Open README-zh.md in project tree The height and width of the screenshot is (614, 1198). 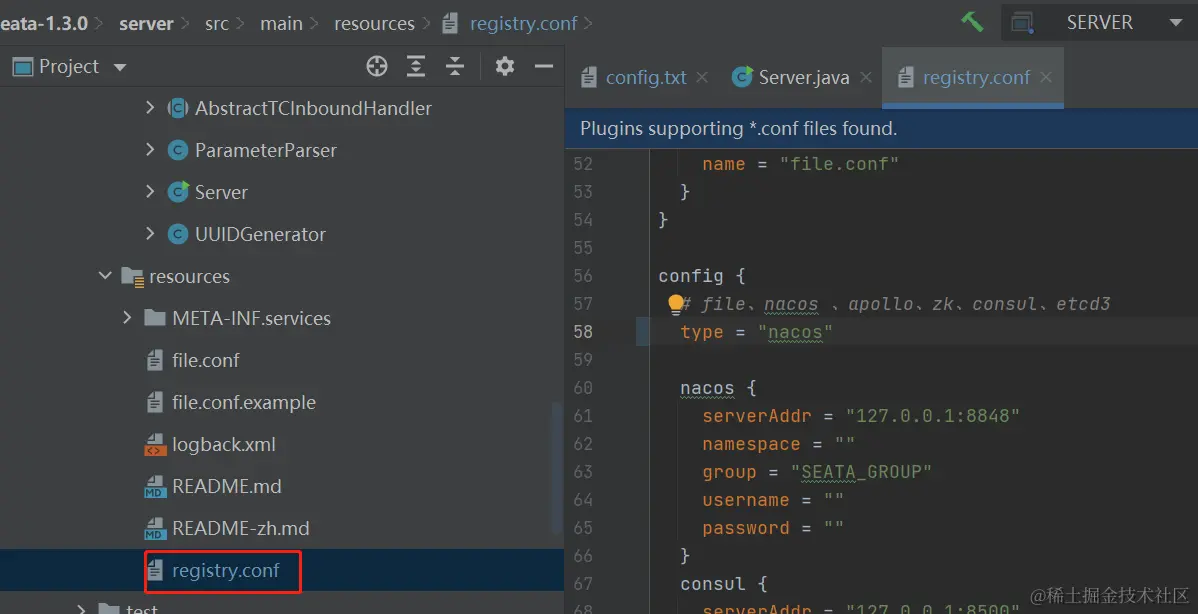(x=241, y=528)
